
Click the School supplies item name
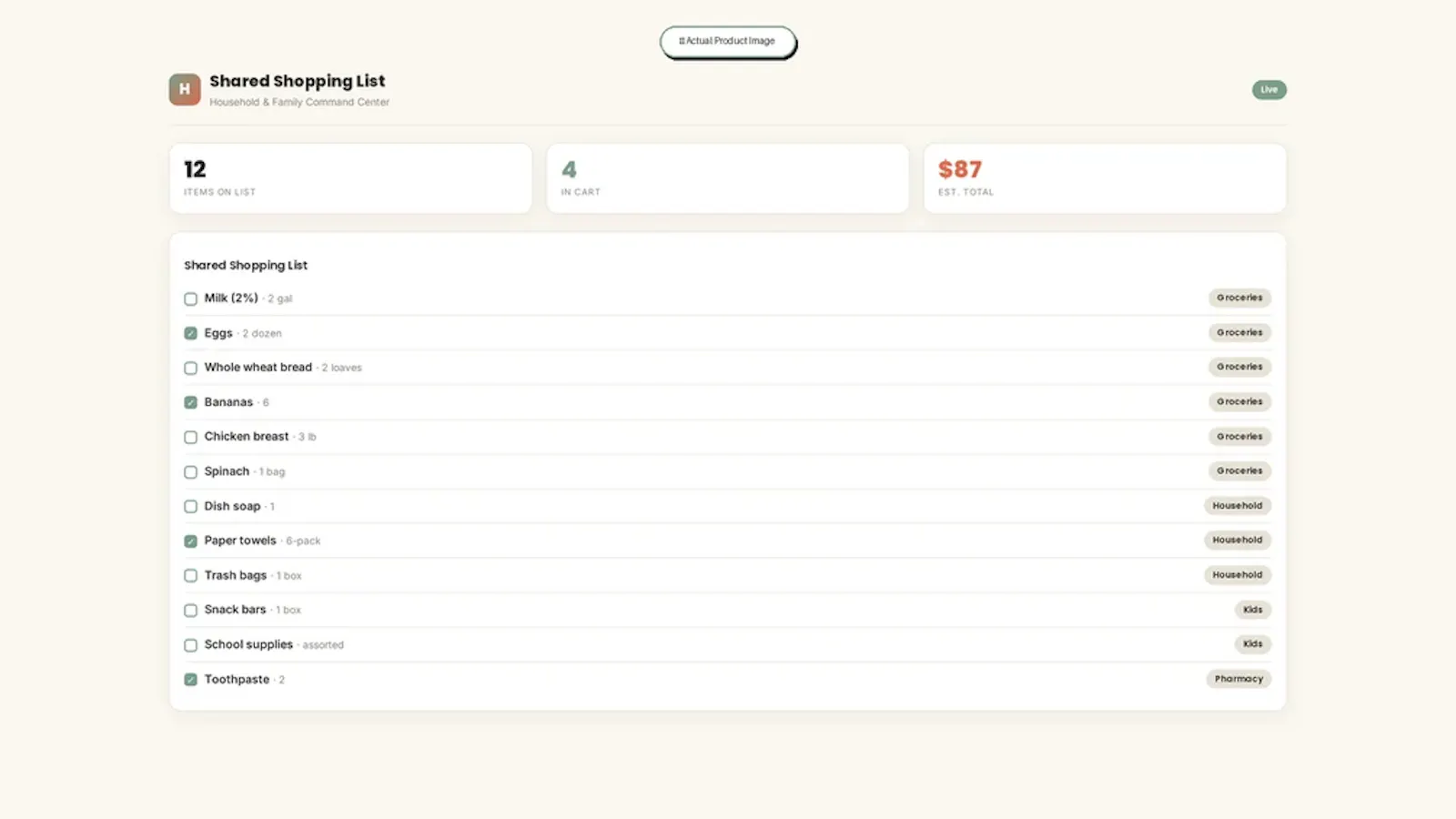coord(248,644)
